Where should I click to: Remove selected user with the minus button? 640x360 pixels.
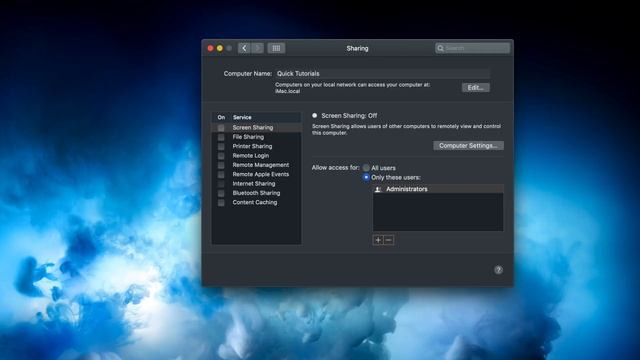click(x=389, y=240)
